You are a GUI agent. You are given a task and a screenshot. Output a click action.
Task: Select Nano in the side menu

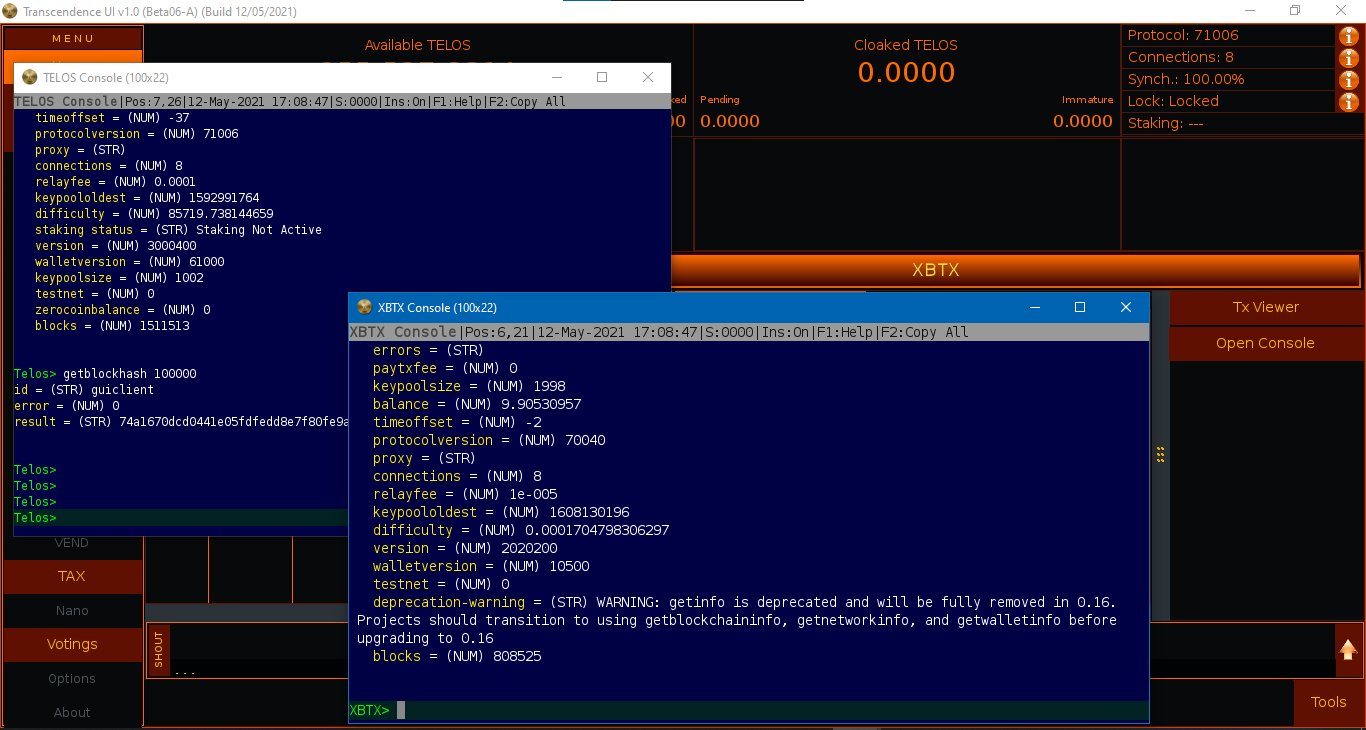[72, 610]
